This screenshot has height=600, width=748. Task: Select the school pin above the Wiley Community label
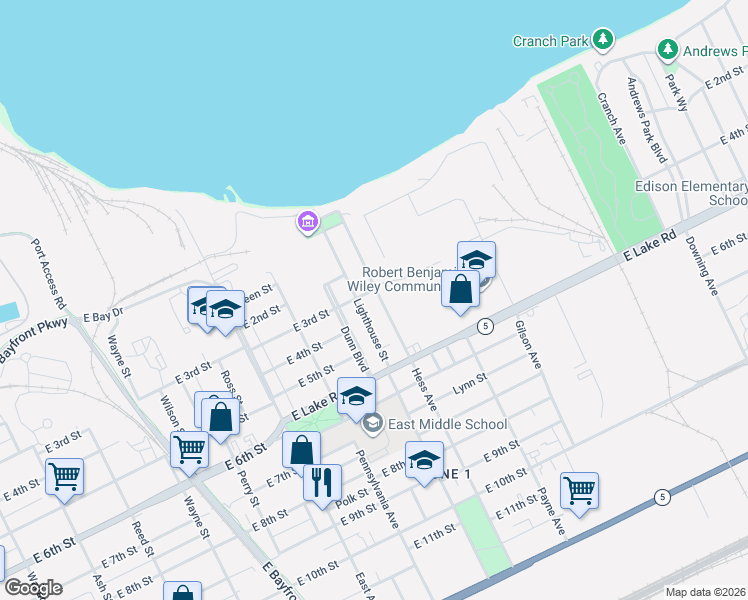click(x=476, y=260)
